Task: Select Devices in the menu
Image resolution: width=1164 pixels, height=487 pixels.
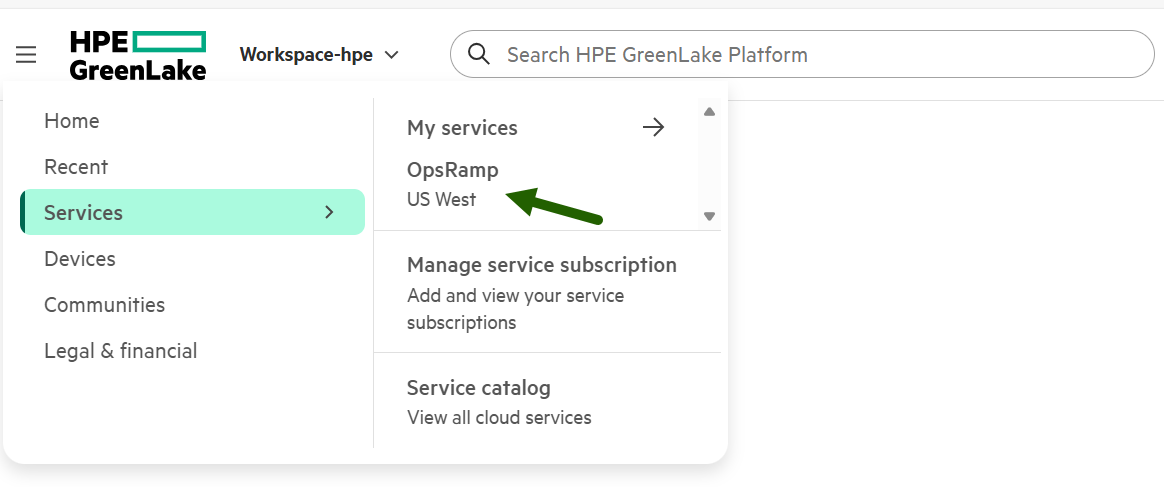Action: [79, 259]
